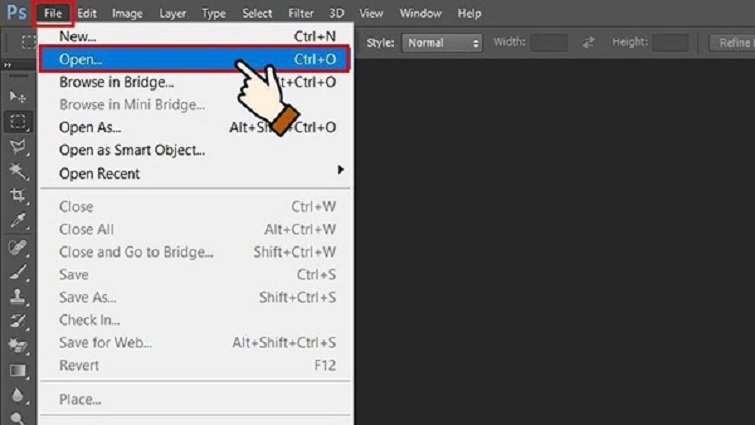Click the Width input field
This screenshot has height=425, width=755.
pos(548,42)
